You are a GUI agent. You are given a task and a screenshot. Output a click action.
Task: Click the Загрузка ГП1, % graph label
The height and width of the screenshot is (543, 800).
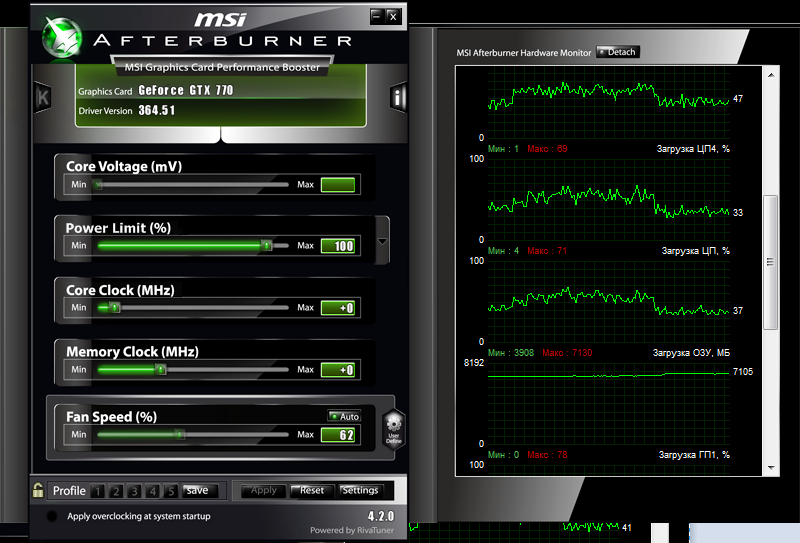pyautogui.click(x=694, y=455)
